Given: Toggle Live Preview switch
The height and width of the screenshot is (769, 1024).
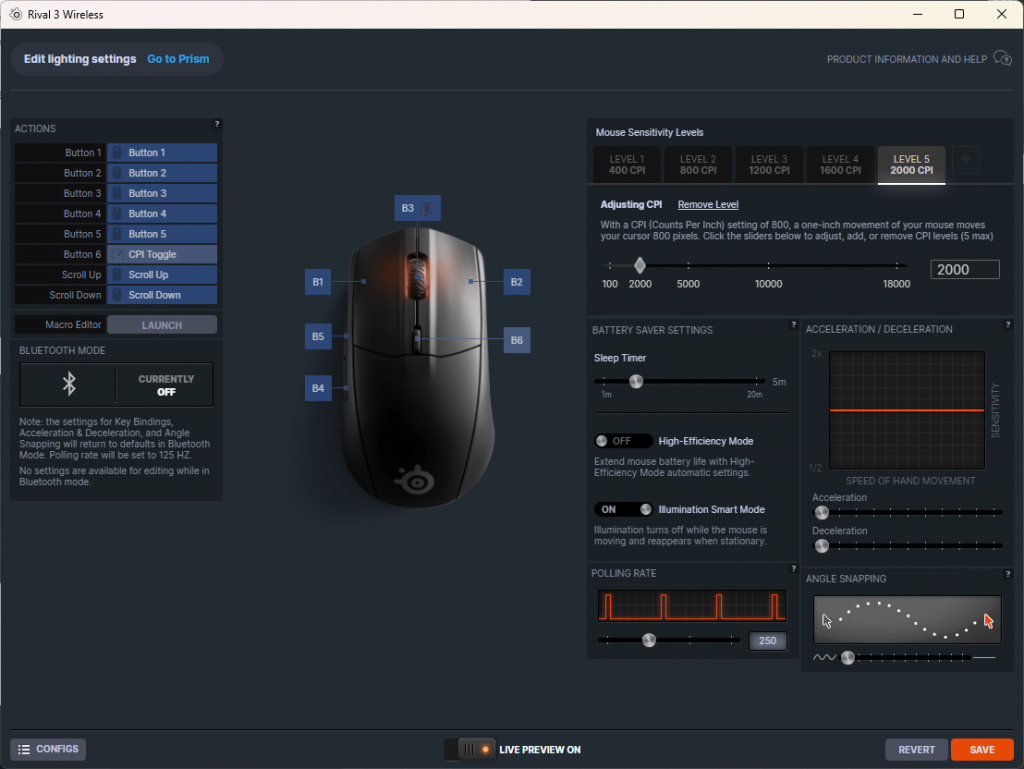Looking at the screenshot, I should click(469, 749).
